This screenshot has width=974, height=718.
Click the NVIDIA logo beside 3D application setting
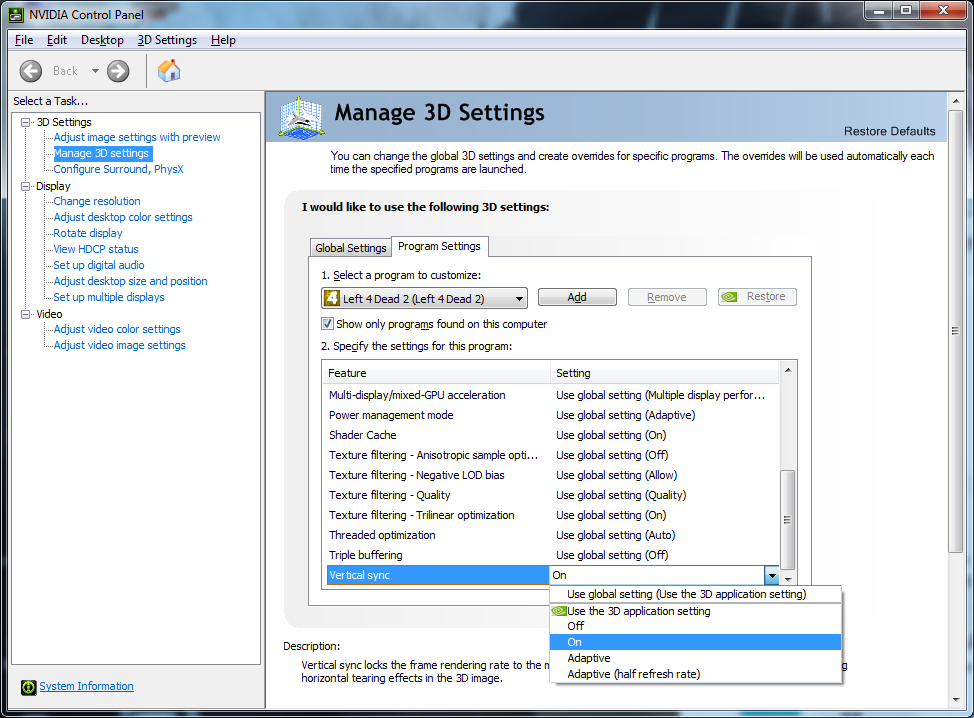[559, 611]
